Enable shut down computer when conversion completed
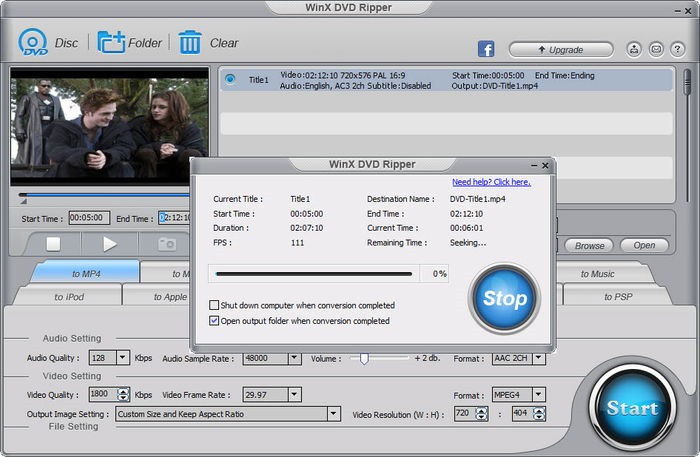700x457 pixels. tap(214, 305)
